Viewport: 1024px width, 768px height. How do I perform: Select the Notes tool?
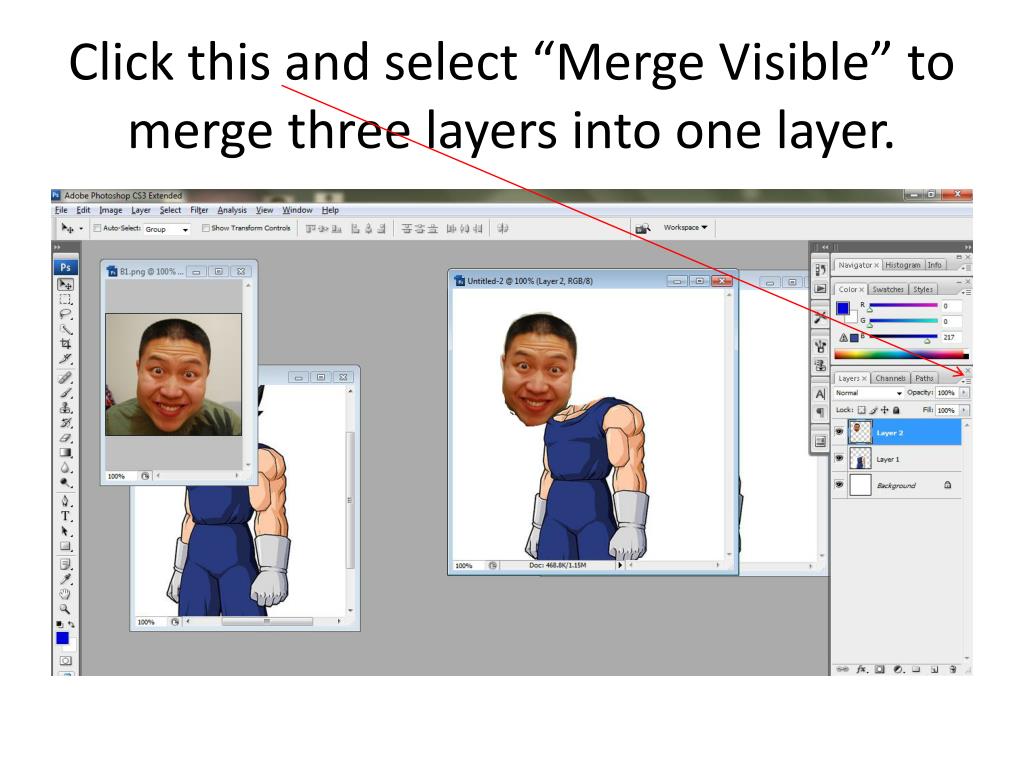pyautogui.click(x=65, y=564)
